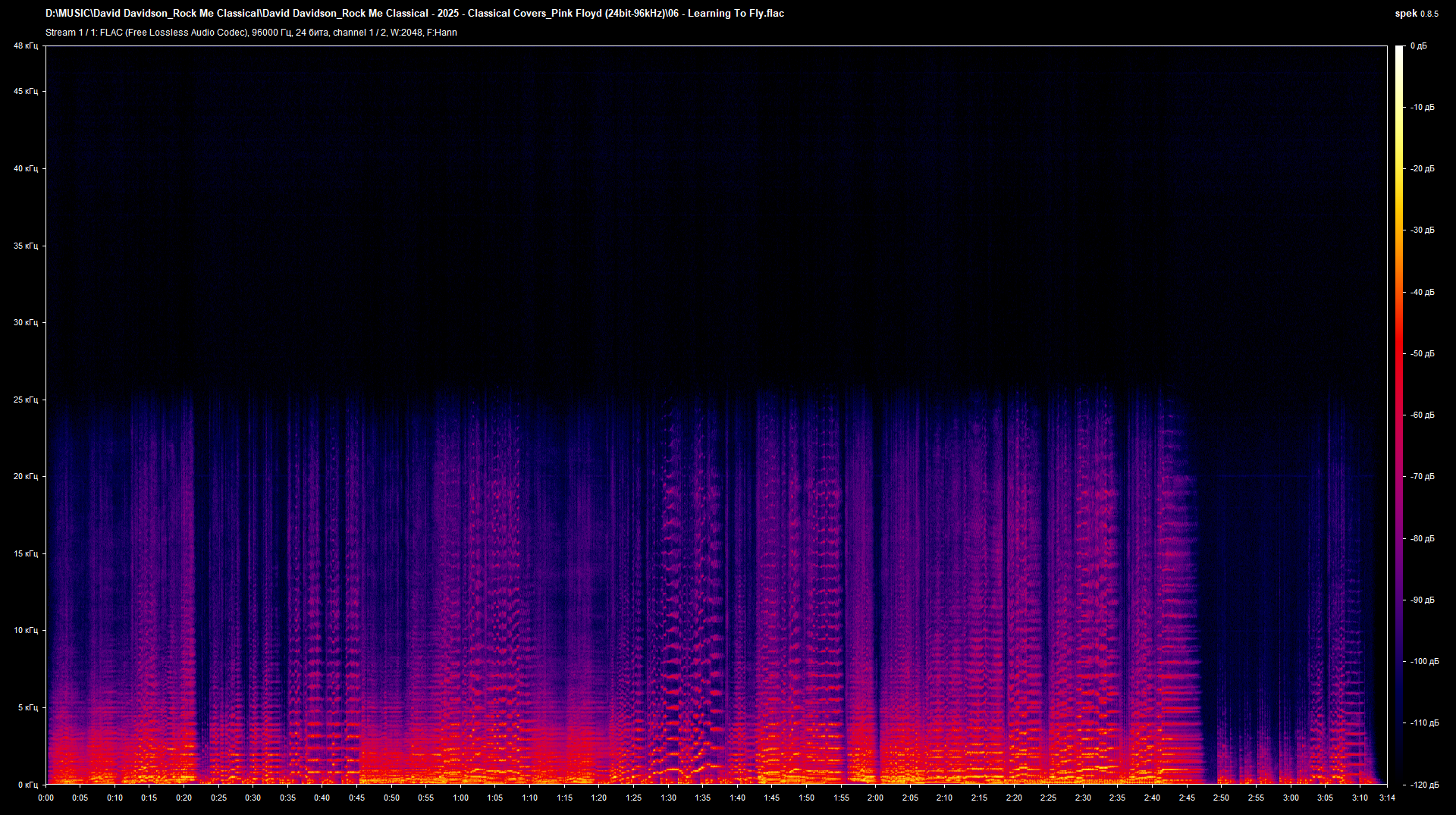The width and height of the screenshot is (1456, 815).
Task: Click the 2:55 time axis label
Action: point(1257,798)
